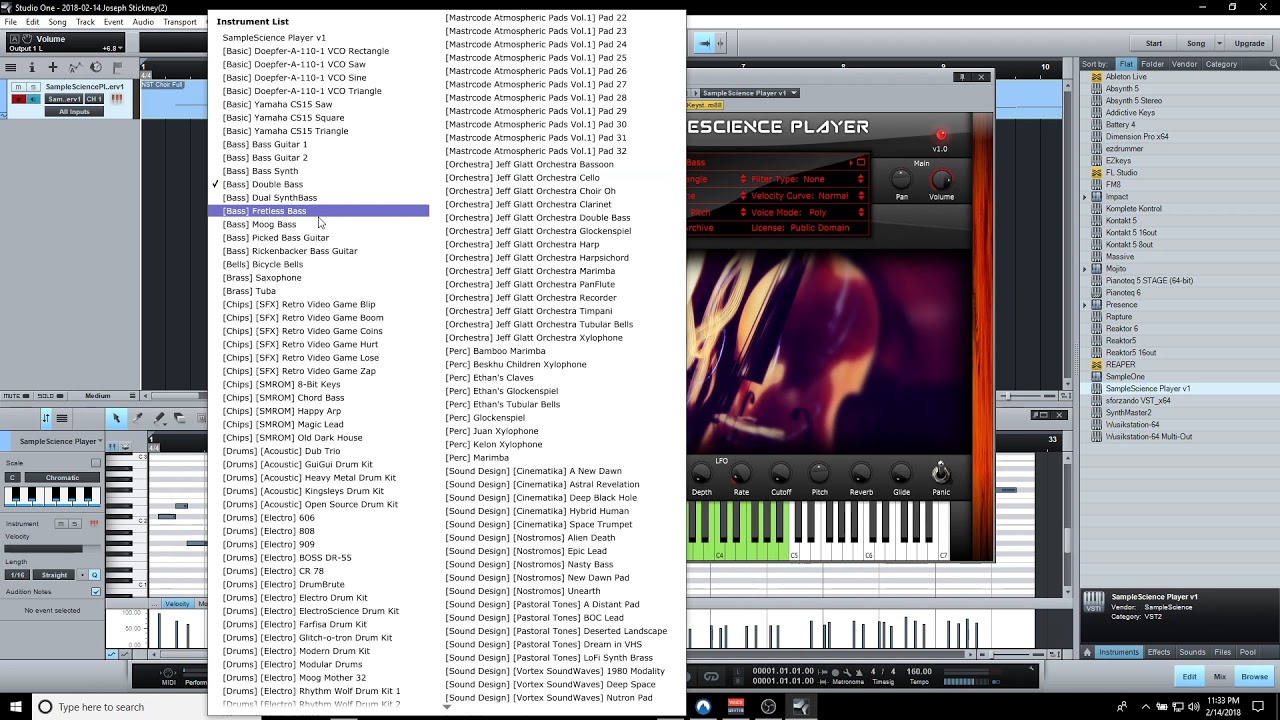1280x720 pixels.
Task: Expand the Mojito instrument entry
Action: (1085, 269)
